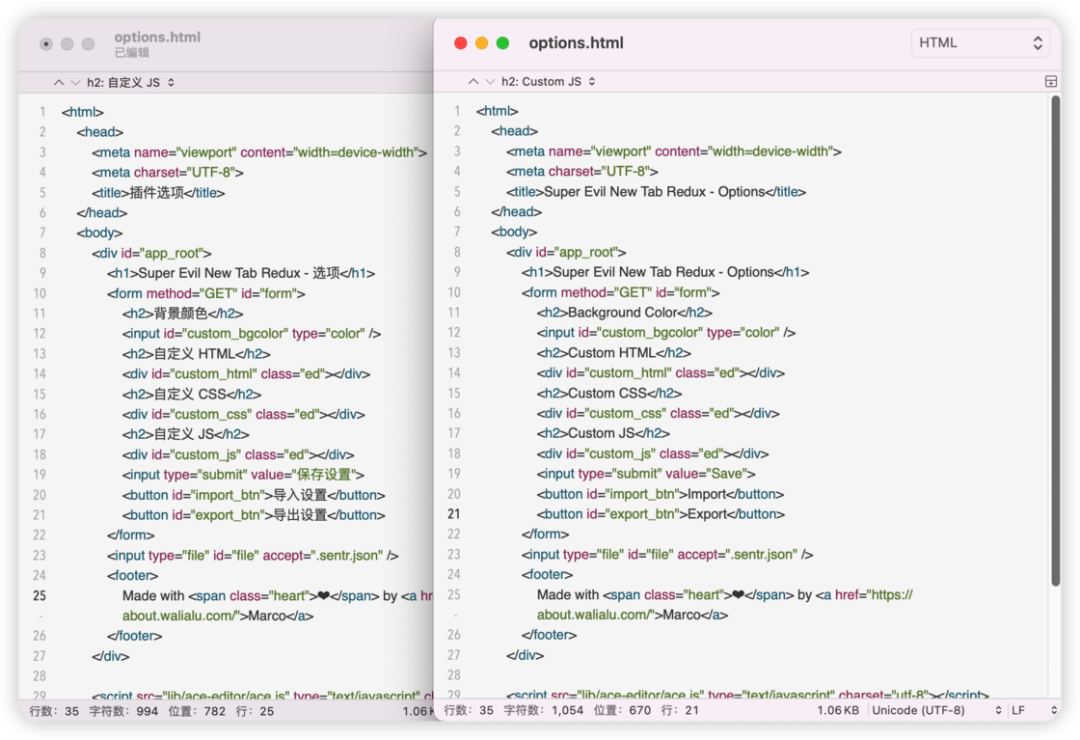Click the previous outline item arrow in right window
1080x740 pixels.
[x=473, y=81]
